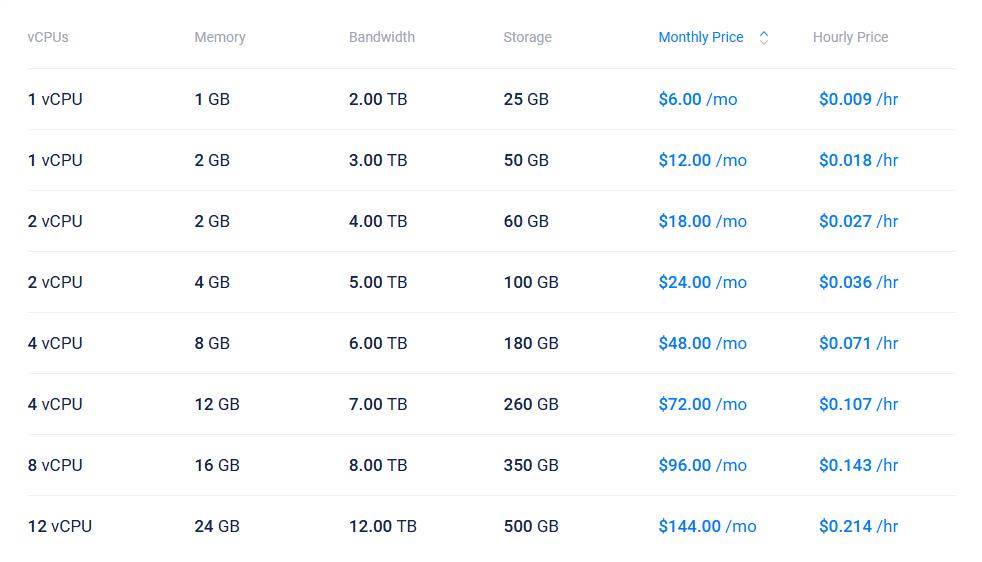Pick the $48.00 /mo plan price
This screenshot has height=562, width=982.
pos(702,343)
